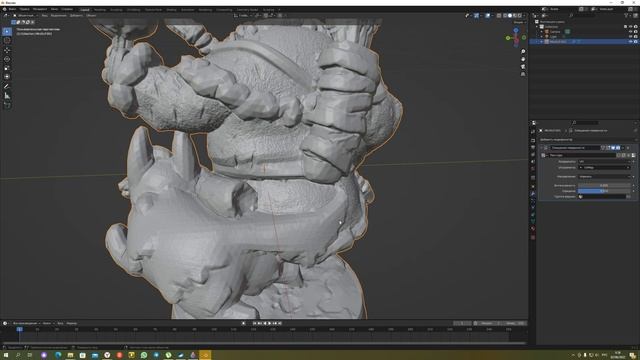Jump to the first frame in the timeline
This screenshot has height=360, width=640.
pyautogui.click(x=254, y=323)
